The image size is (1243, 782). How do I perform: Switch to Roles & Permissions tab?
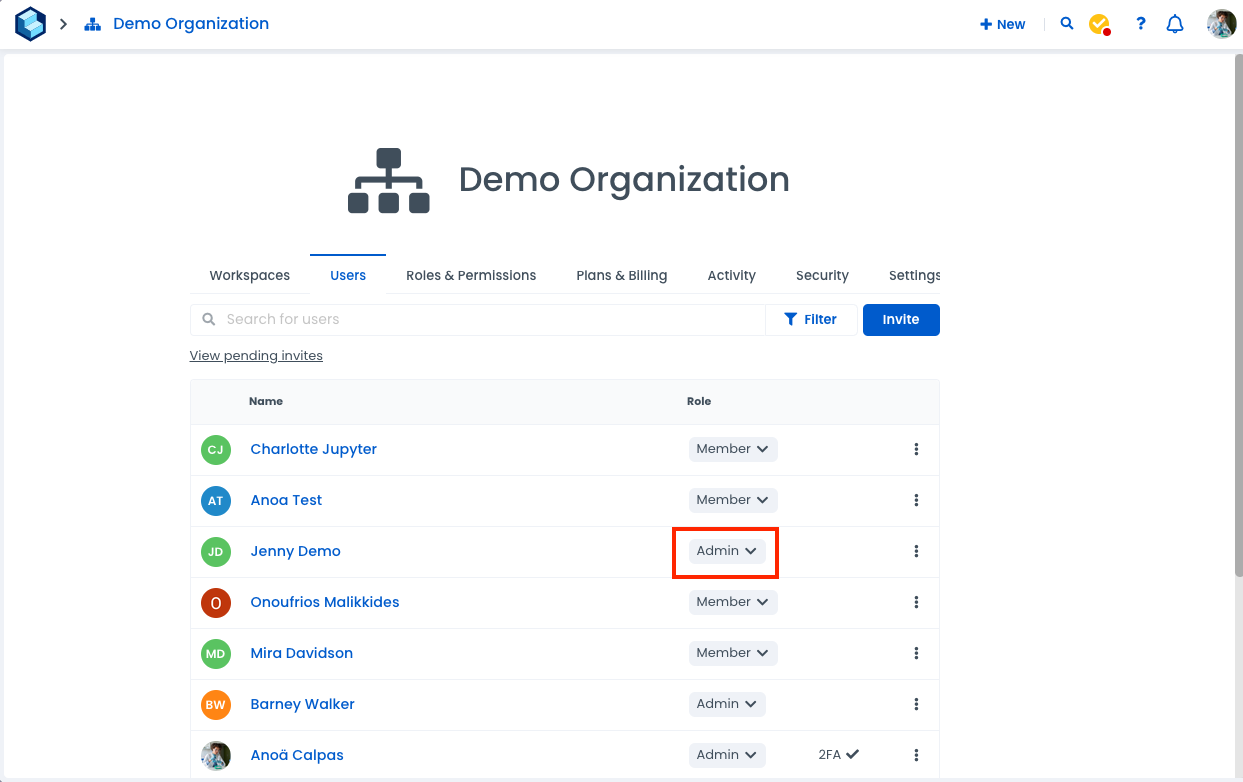471,275
